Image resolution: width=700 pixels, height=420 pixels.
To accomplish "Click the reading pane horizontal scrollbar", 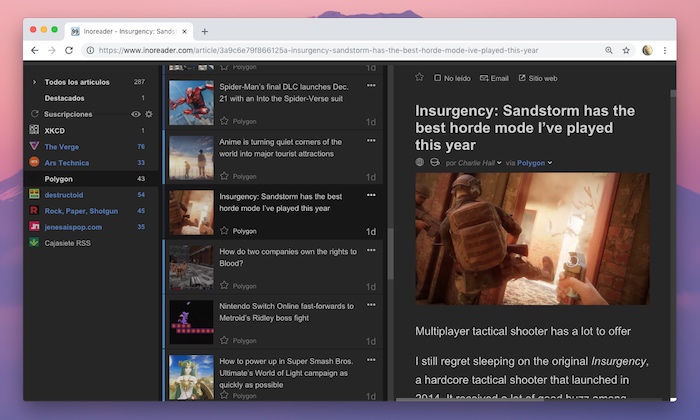I will click(x=469, y=399).
